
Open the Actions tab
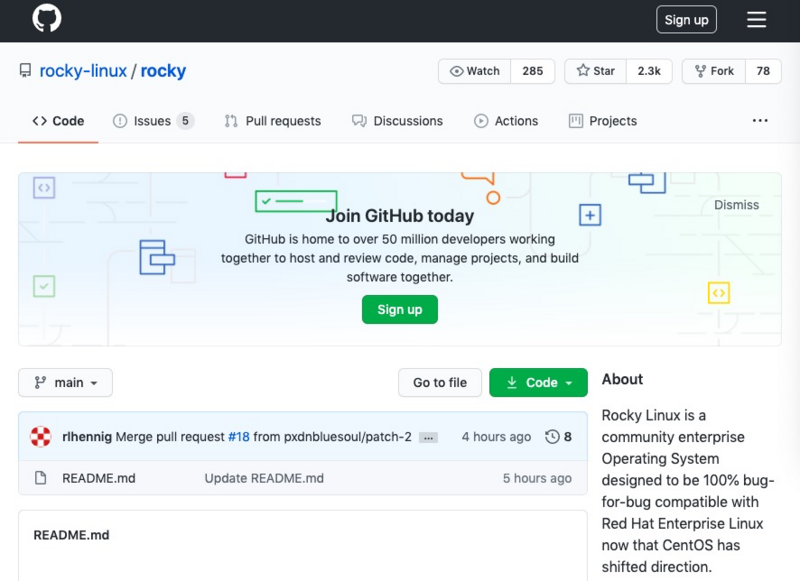tap(506, 121)
